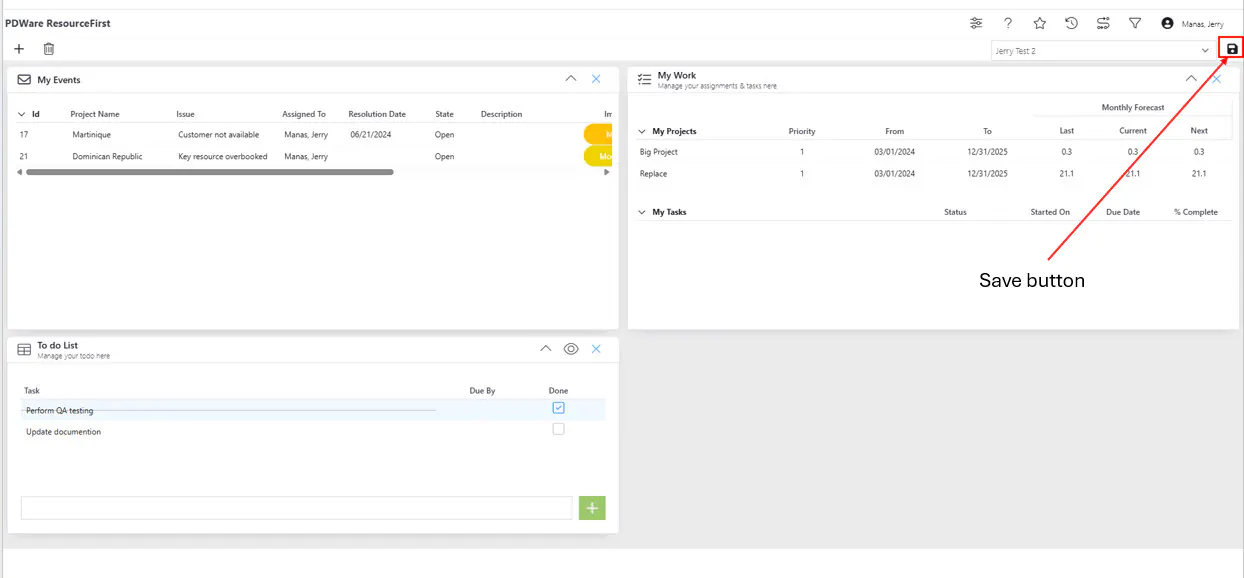1244x578 pixels.
Task: Click the Issue column header
Action: point(186,114)
